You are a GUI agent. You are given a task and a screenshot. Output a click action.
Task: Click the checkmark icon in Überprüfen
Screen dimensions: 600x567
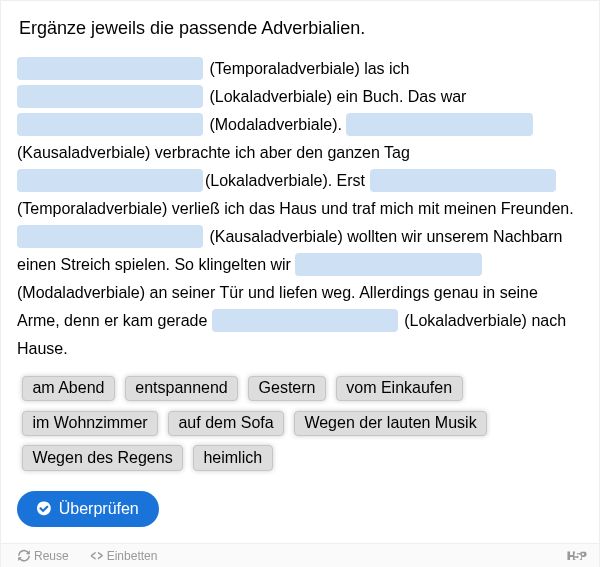tap(44, 509)
